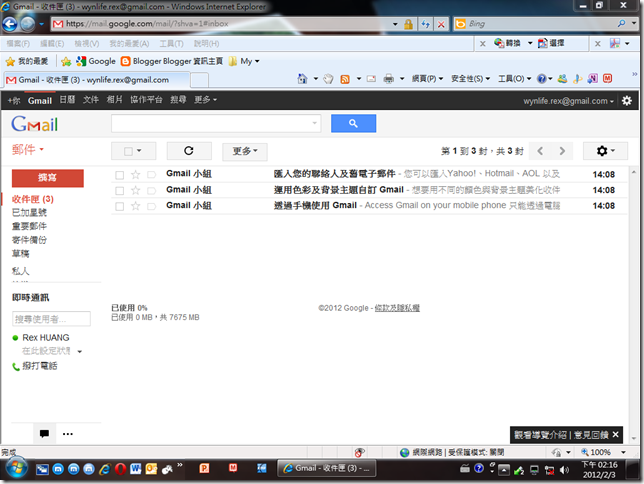Click IE back navigation button

pyautogui.click(x=10, y=24)
